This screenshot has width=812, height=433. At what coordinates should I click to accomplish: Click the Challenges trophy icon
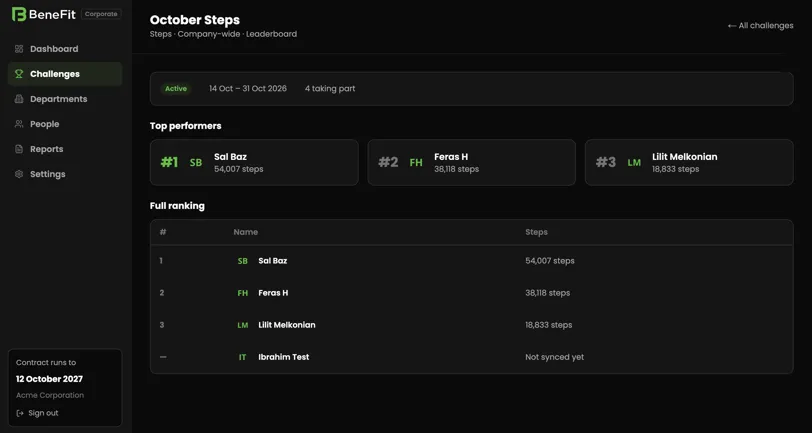19,74
